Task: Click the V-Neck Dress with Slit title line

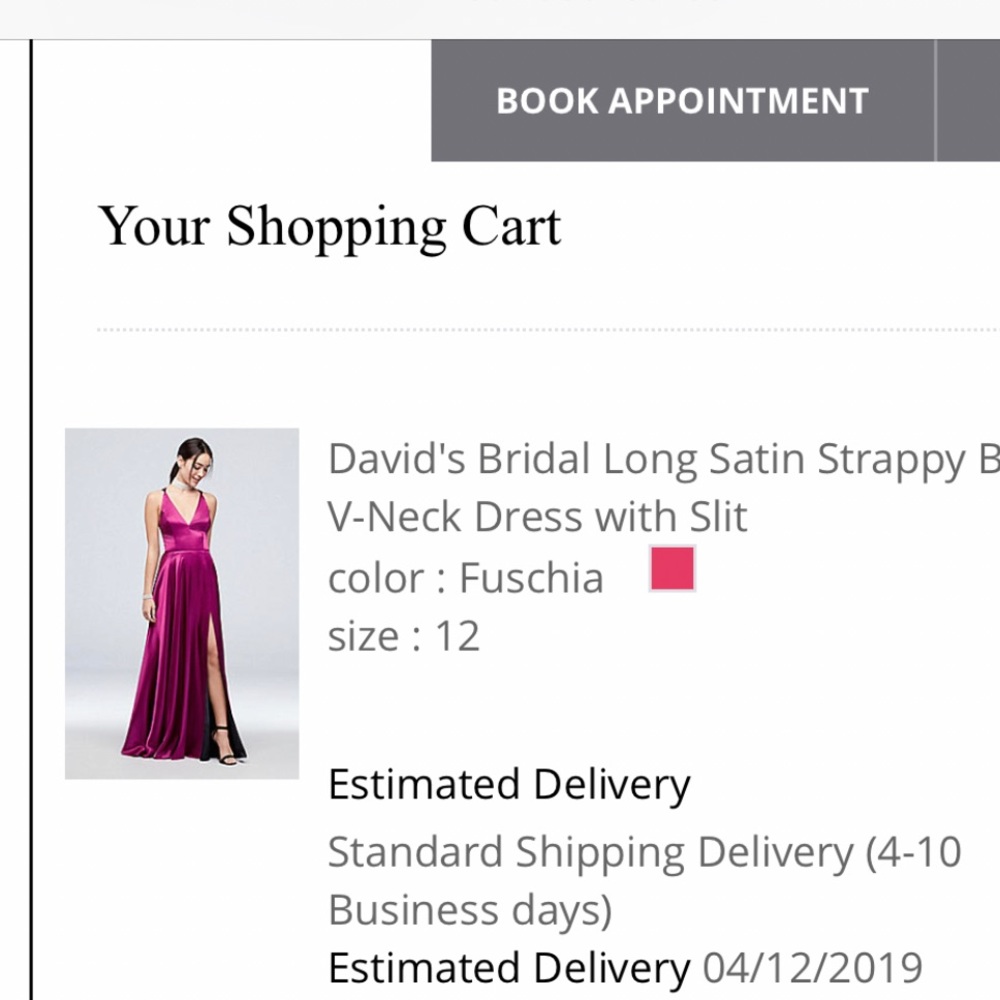Action: point(537,516)
